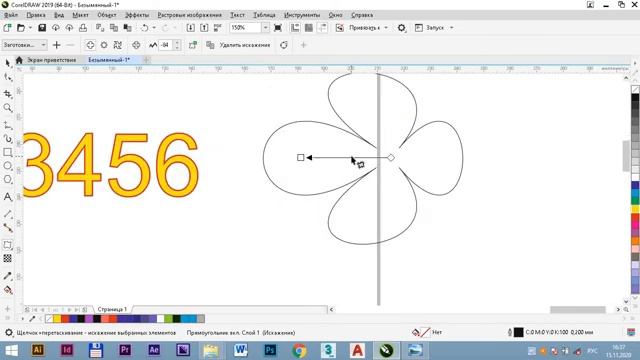Pick red swatch in right color palette
Image resolution: width=640 pixels, height=360 pixels.
[636, 218]
